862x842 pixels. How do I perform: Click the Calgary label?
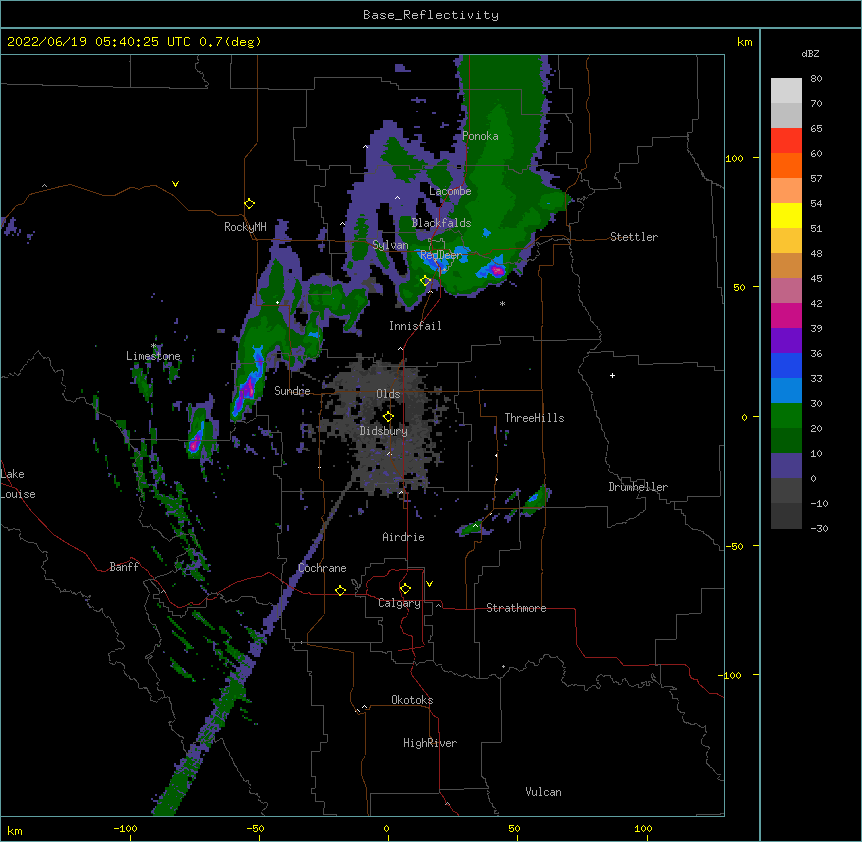tap(400, 603)
